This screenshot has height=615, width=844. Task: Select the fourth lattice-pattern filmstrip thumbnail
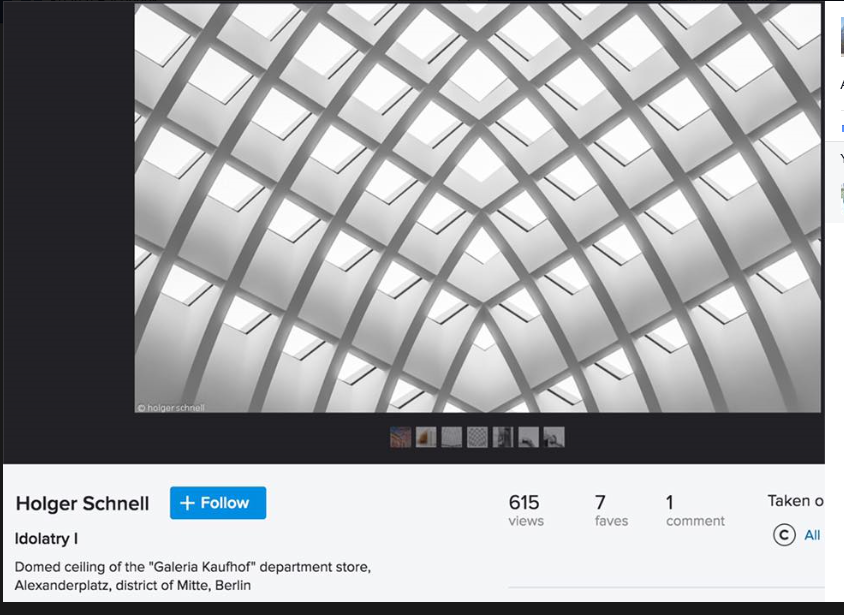pyautogui.click(x=477, y=437)
